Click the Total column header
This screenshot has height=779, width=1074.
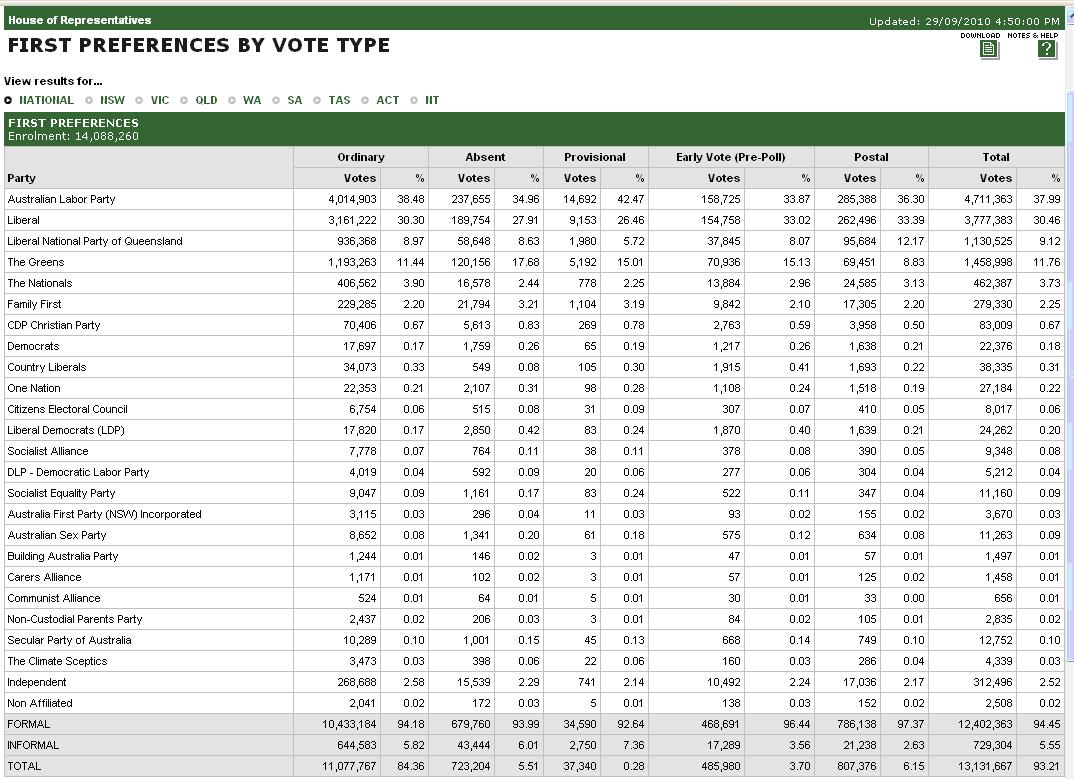click(x=995, y=157)
